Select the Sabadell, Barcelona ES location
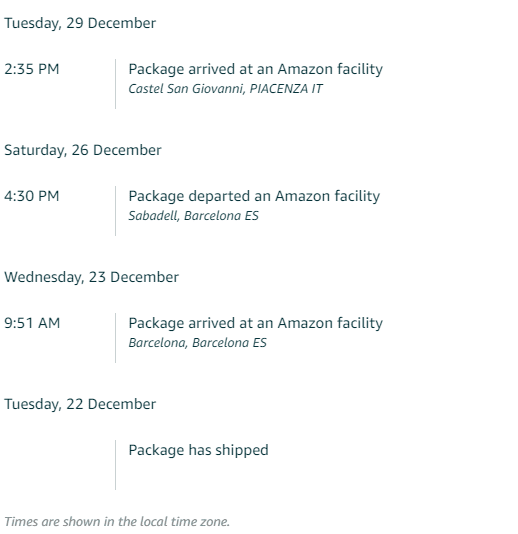Viewport: 518px width, 534px height. (x=193, y=216)
